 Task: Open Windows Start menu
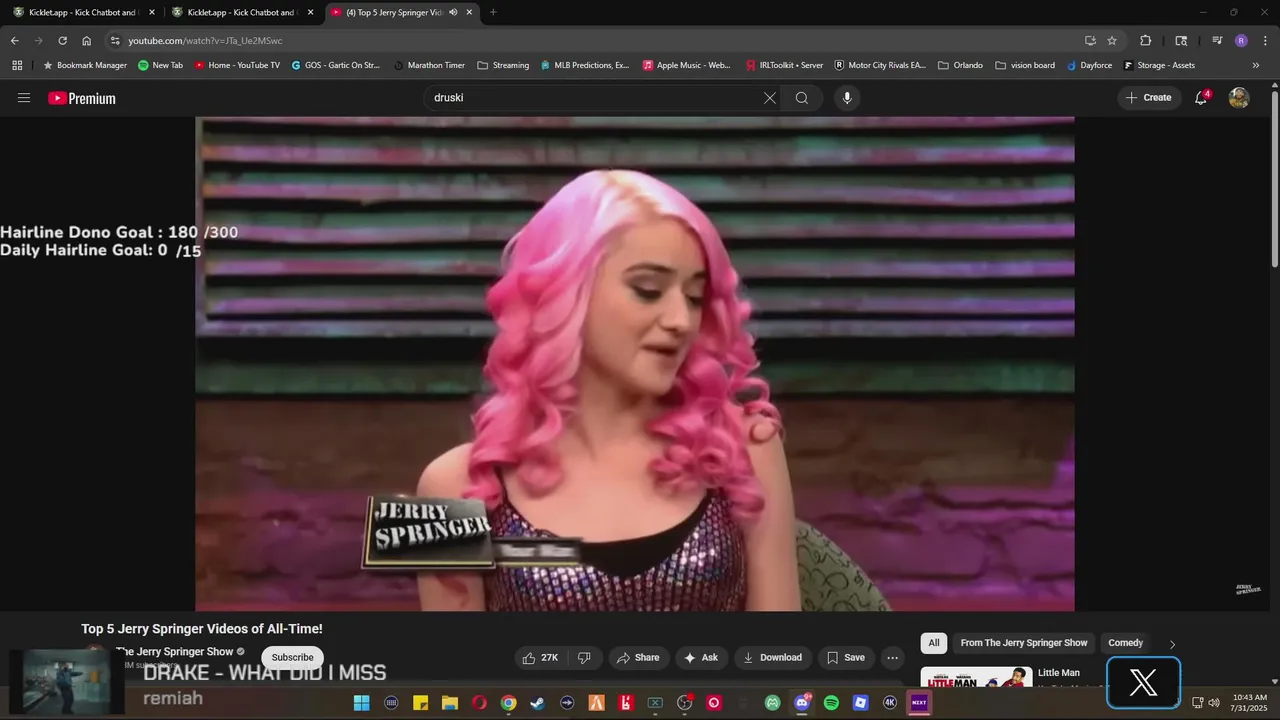tap(361, 703)
